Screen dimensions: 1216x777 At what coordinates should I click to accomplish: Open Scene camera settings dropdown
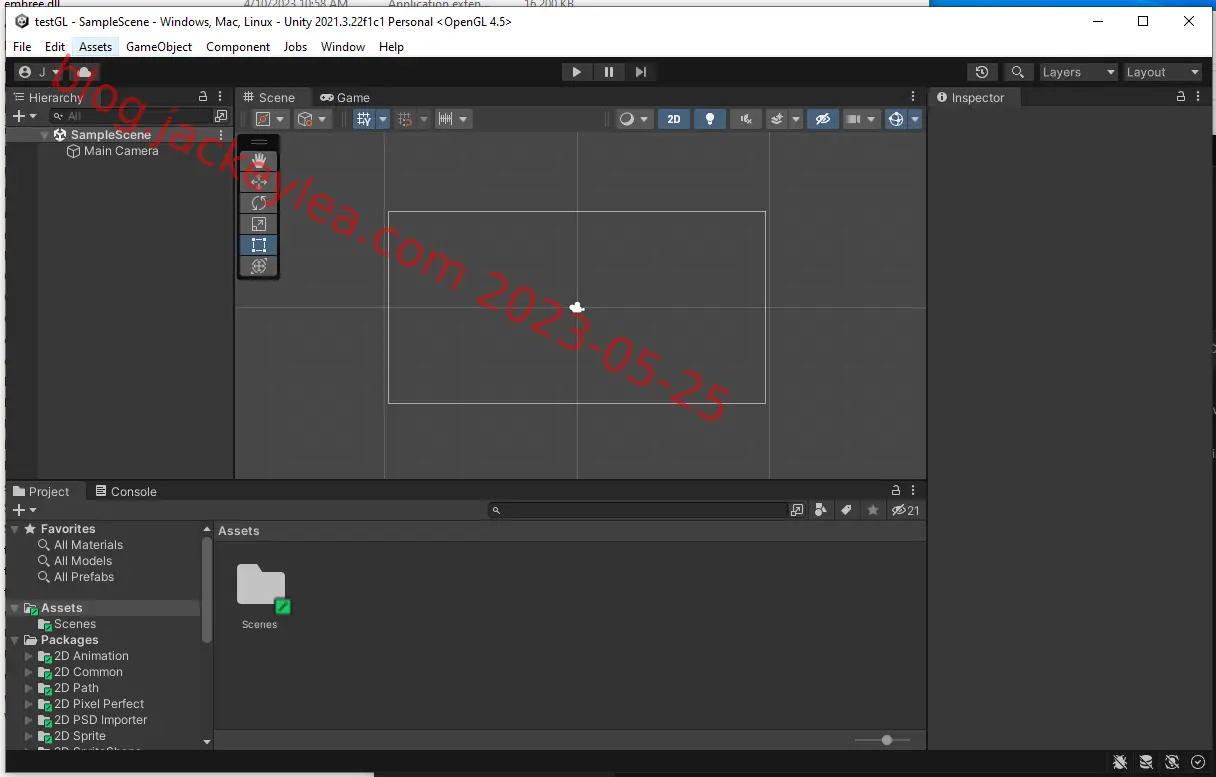click(x=860, y=119)
